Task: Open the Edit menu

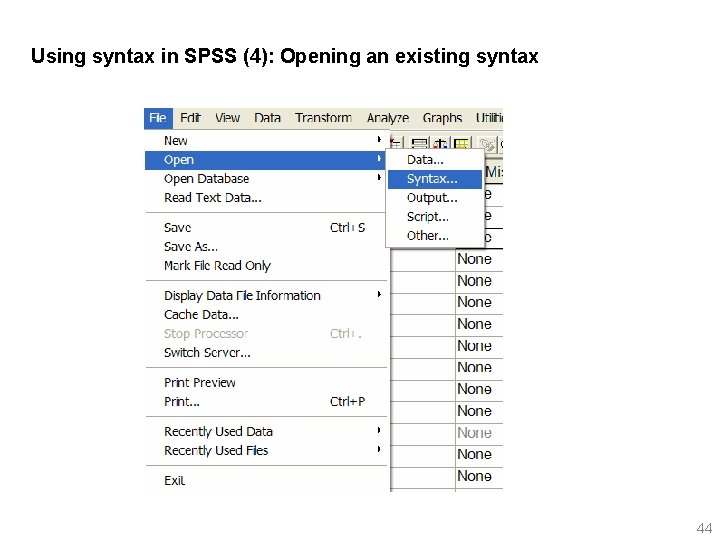Action: coord(190,118)
